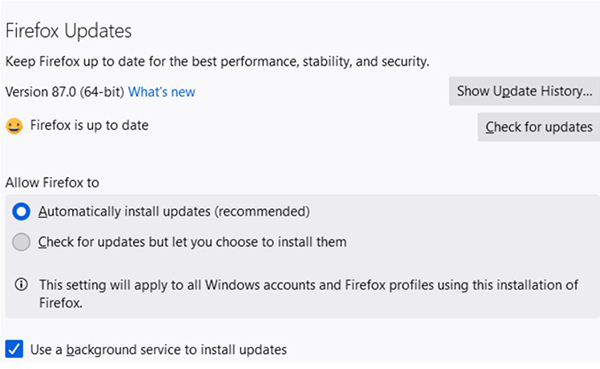The image size is (600, 369).
Task: Click the word 'Firefox.' ending the info note
Action: point(61,303)
